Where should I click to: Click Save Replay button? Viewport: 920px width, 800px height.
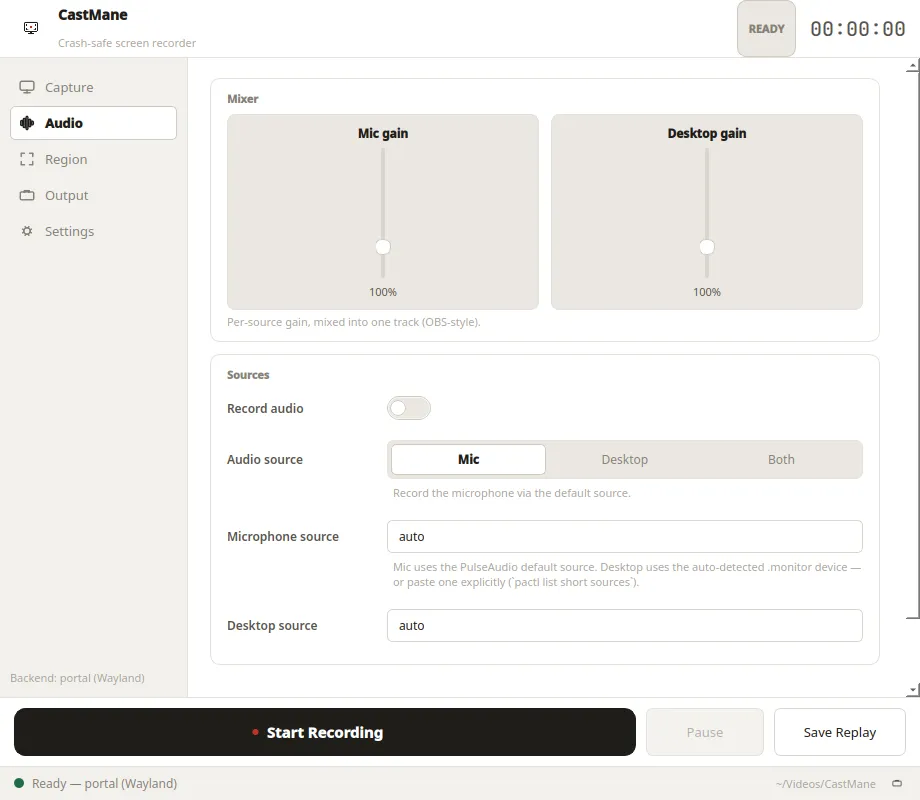(x=840, y=732)
